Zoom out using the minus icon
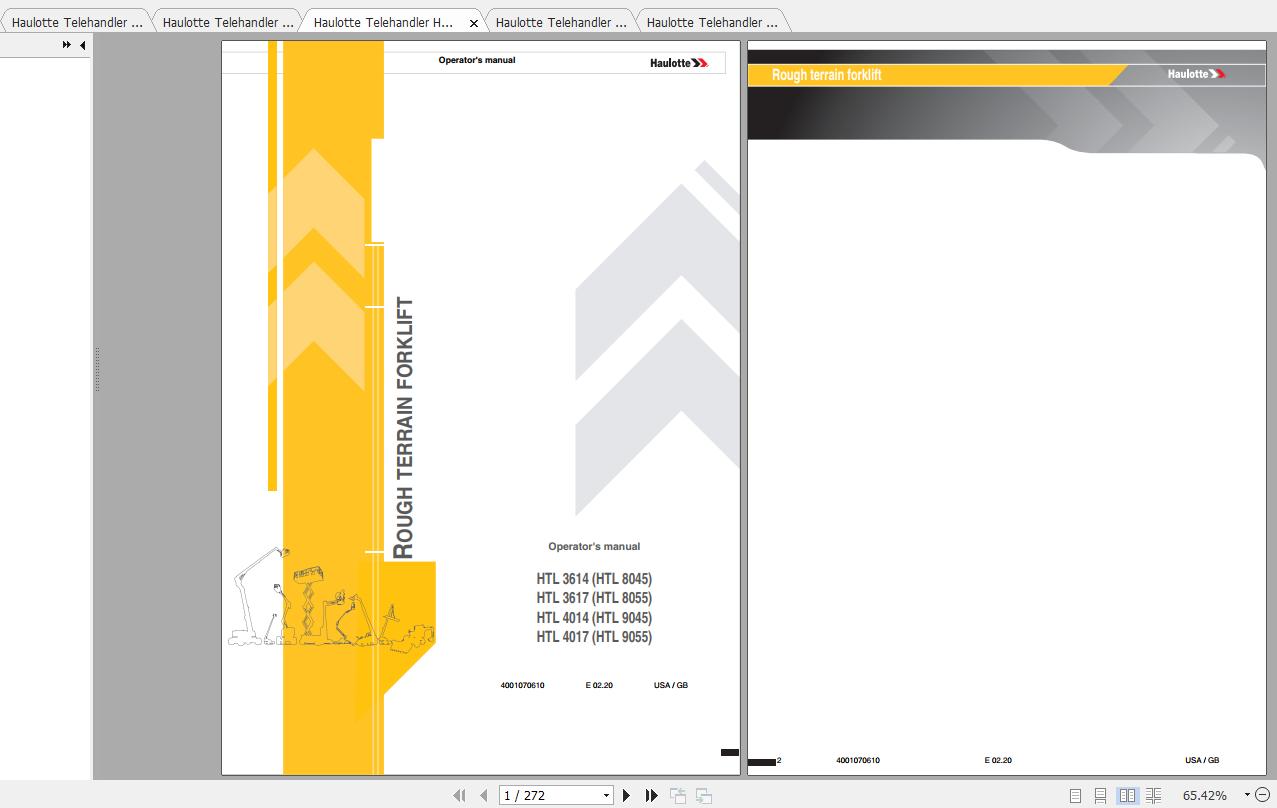 pyautogui.click(x=1263, y=795)
